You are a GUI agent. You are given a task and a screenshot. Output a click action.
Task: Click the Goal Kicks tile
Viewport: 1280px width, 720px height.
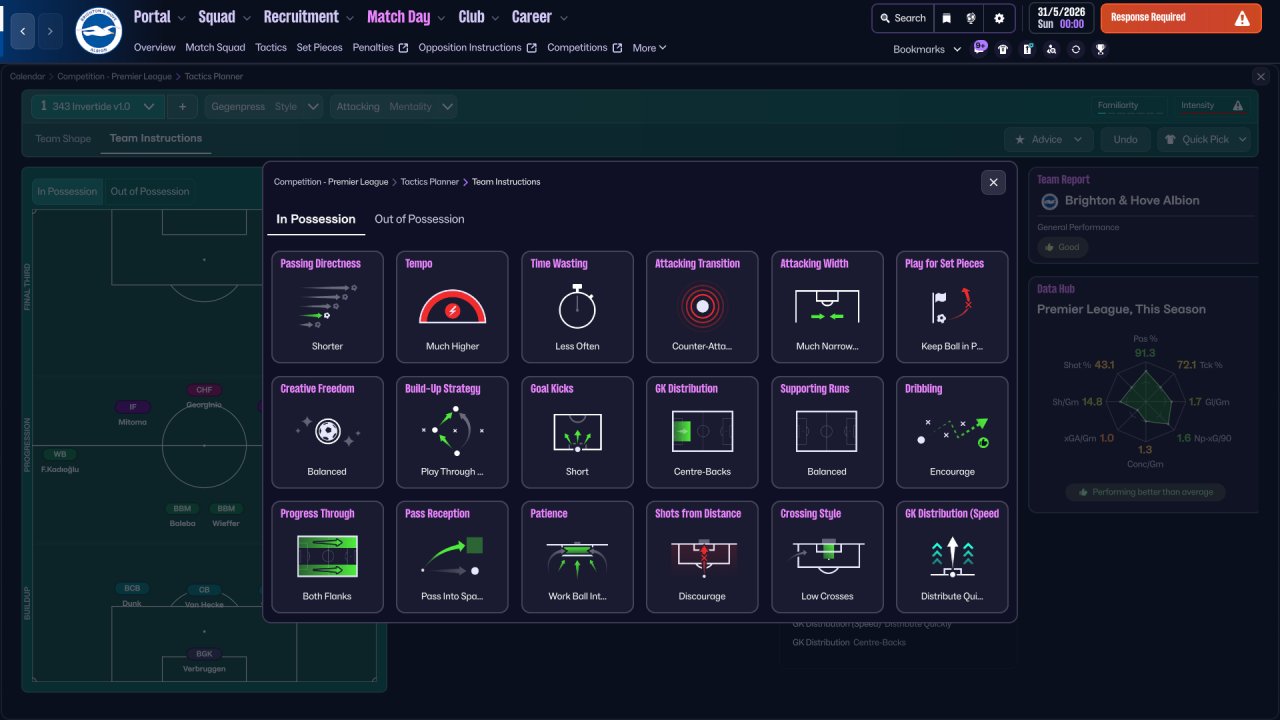point(577,432)
